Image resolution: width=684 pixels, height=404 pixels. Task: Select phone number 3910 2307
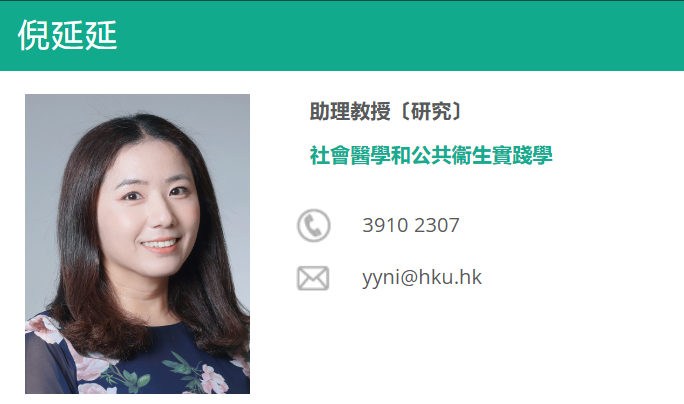[410, 226]
